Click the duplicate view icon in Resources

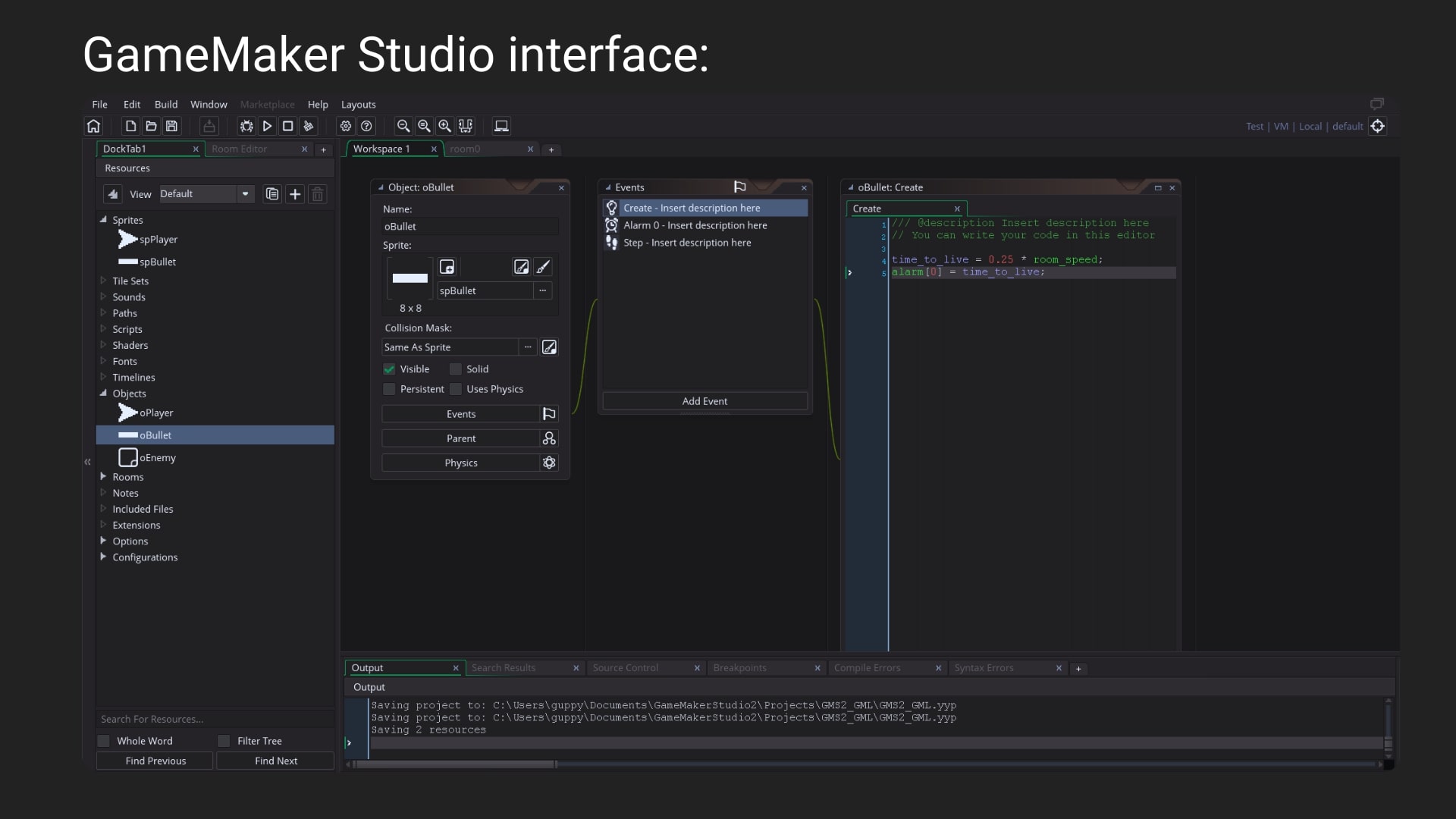pos(271,194)
